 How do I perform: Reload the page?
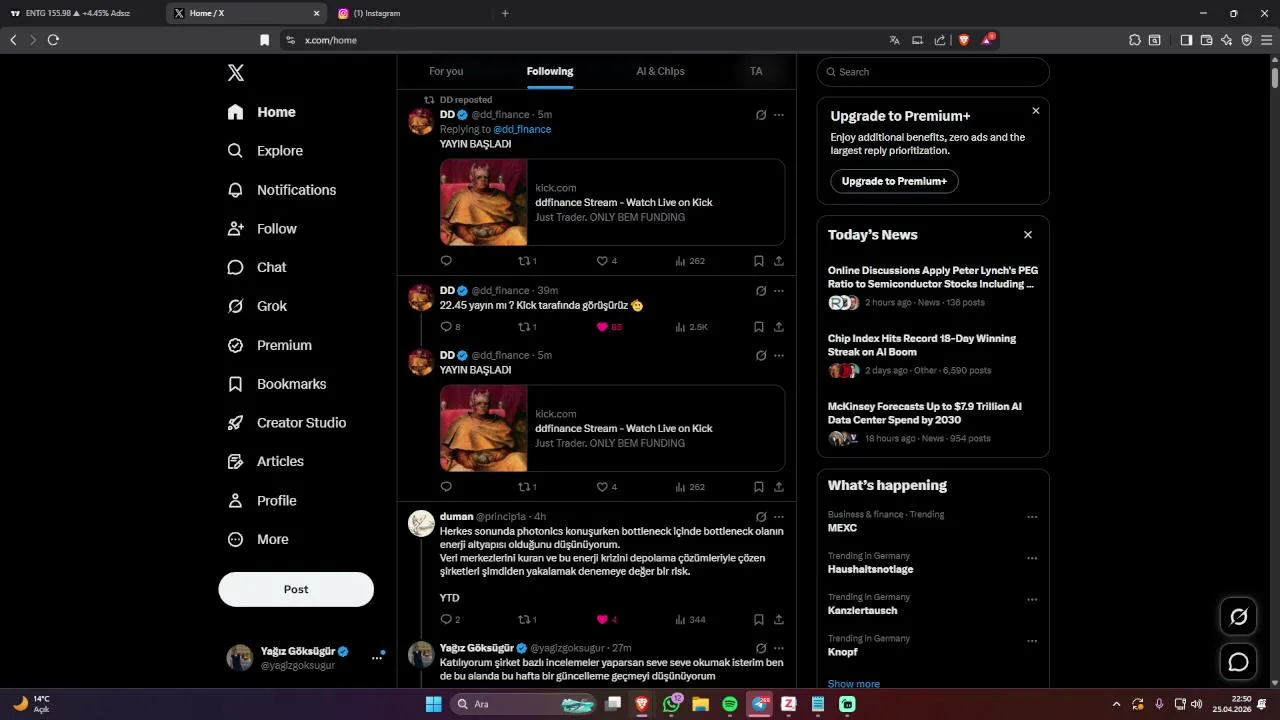coord(53,40)
